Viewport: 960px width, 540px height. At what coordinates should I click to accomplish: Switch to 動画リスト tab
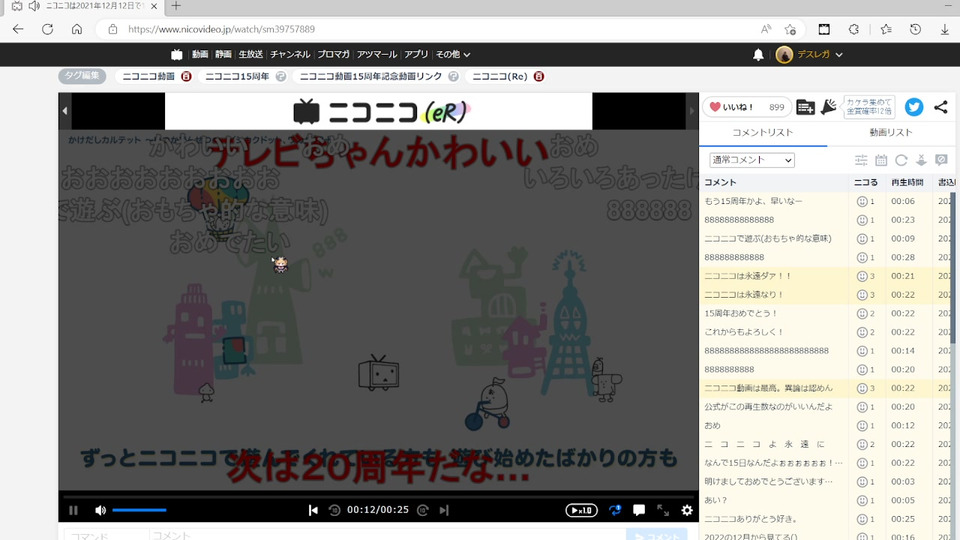point(891,132)
